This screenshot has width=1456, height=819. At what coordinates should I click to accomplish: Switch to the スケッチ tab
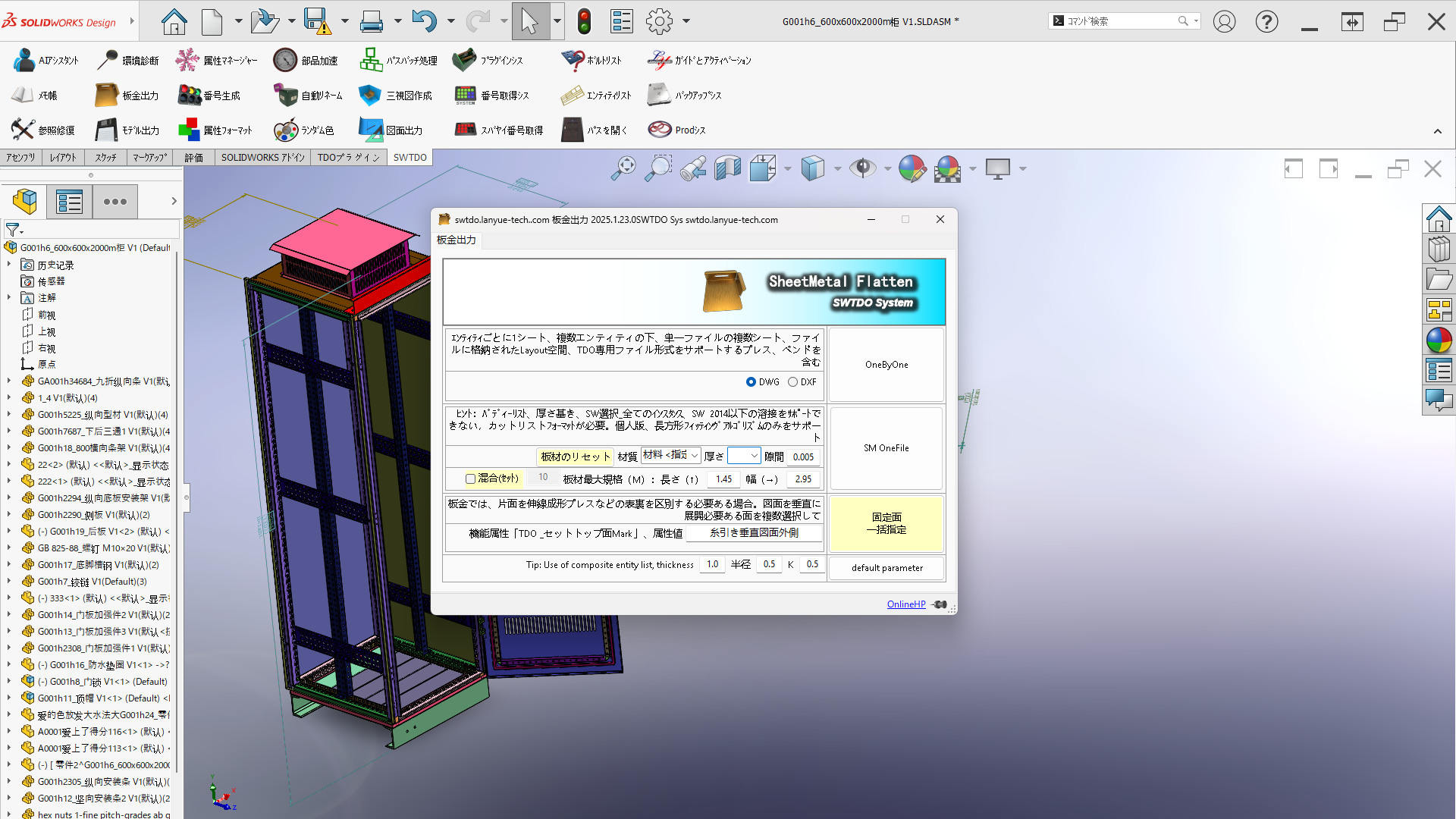point(105,158)
